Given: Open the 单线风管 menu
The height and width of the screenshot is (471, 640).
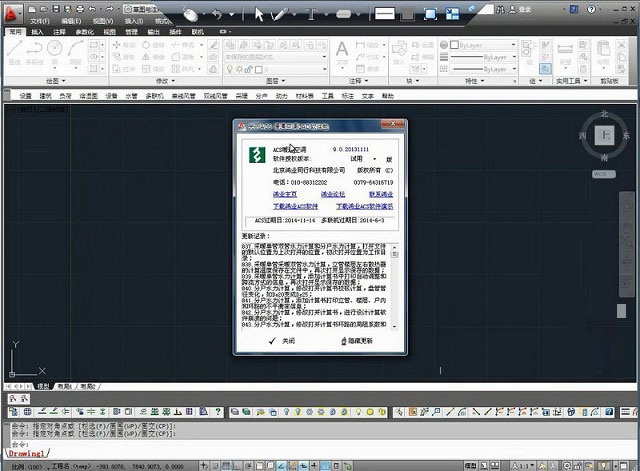Looking at the screenshot, I should pos(183,96).
